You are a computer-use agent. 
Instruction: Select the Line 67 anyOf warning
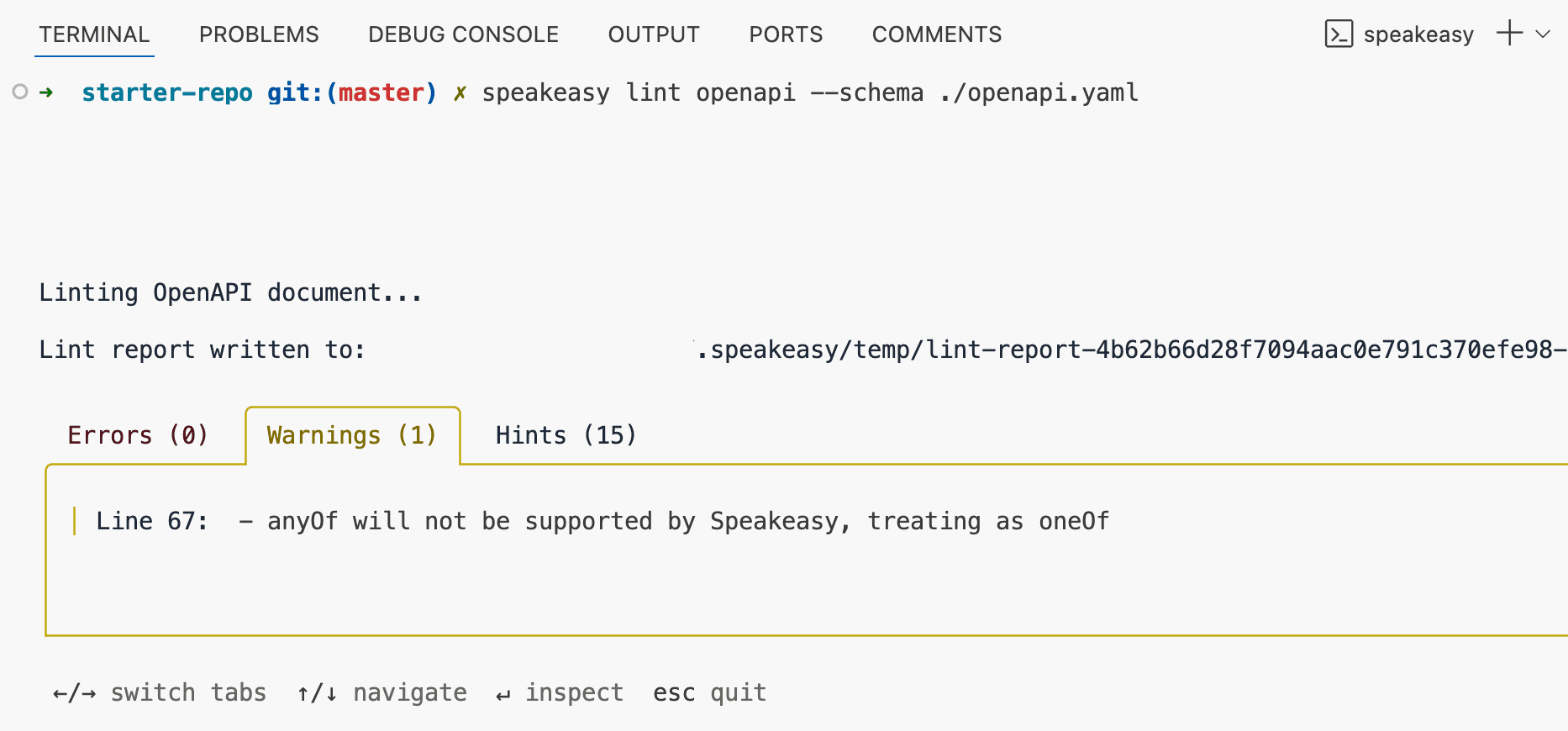tap(602, 522)
